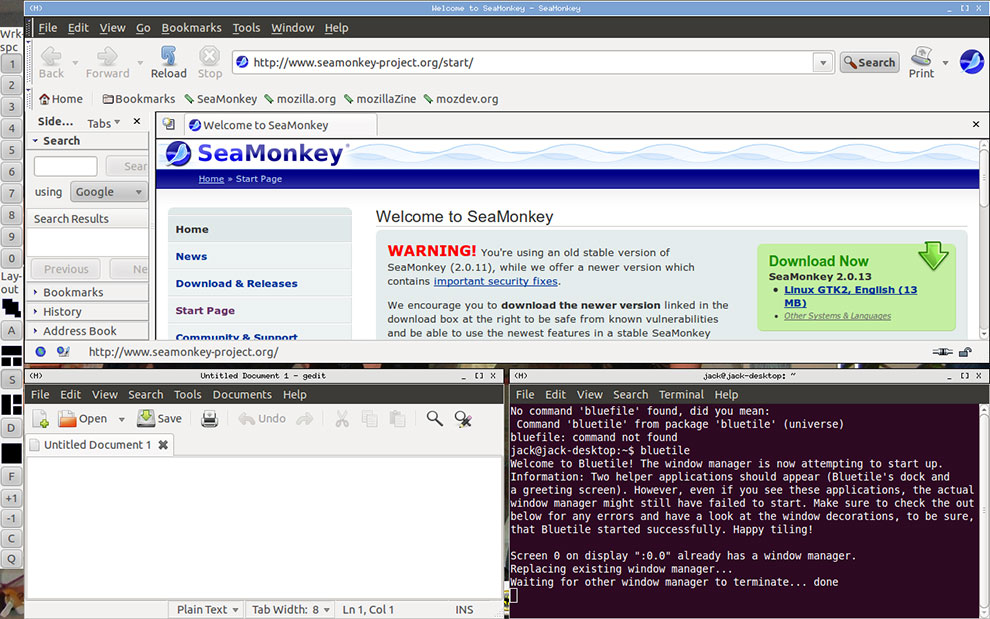Image resolution: width=990 pixels, height=619 pixels.
Task: Click the Stop loading icon
Action: 210,56
